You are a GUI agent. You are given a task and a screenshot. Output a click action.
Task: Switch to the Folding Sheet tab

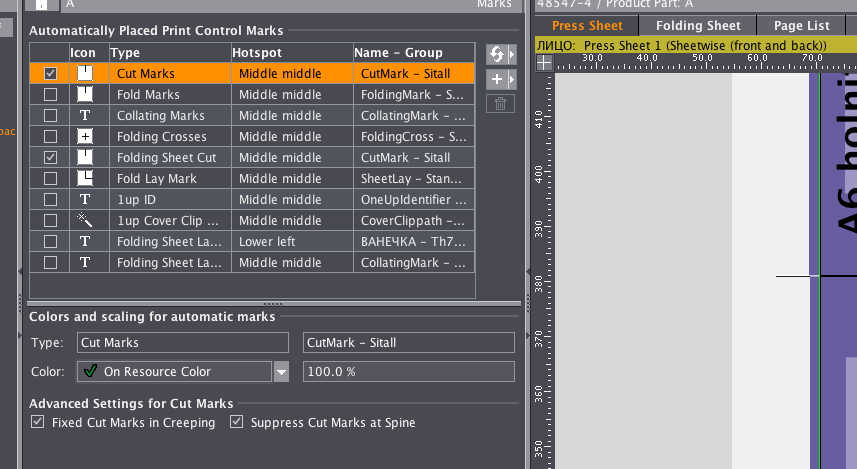point(698,26)
